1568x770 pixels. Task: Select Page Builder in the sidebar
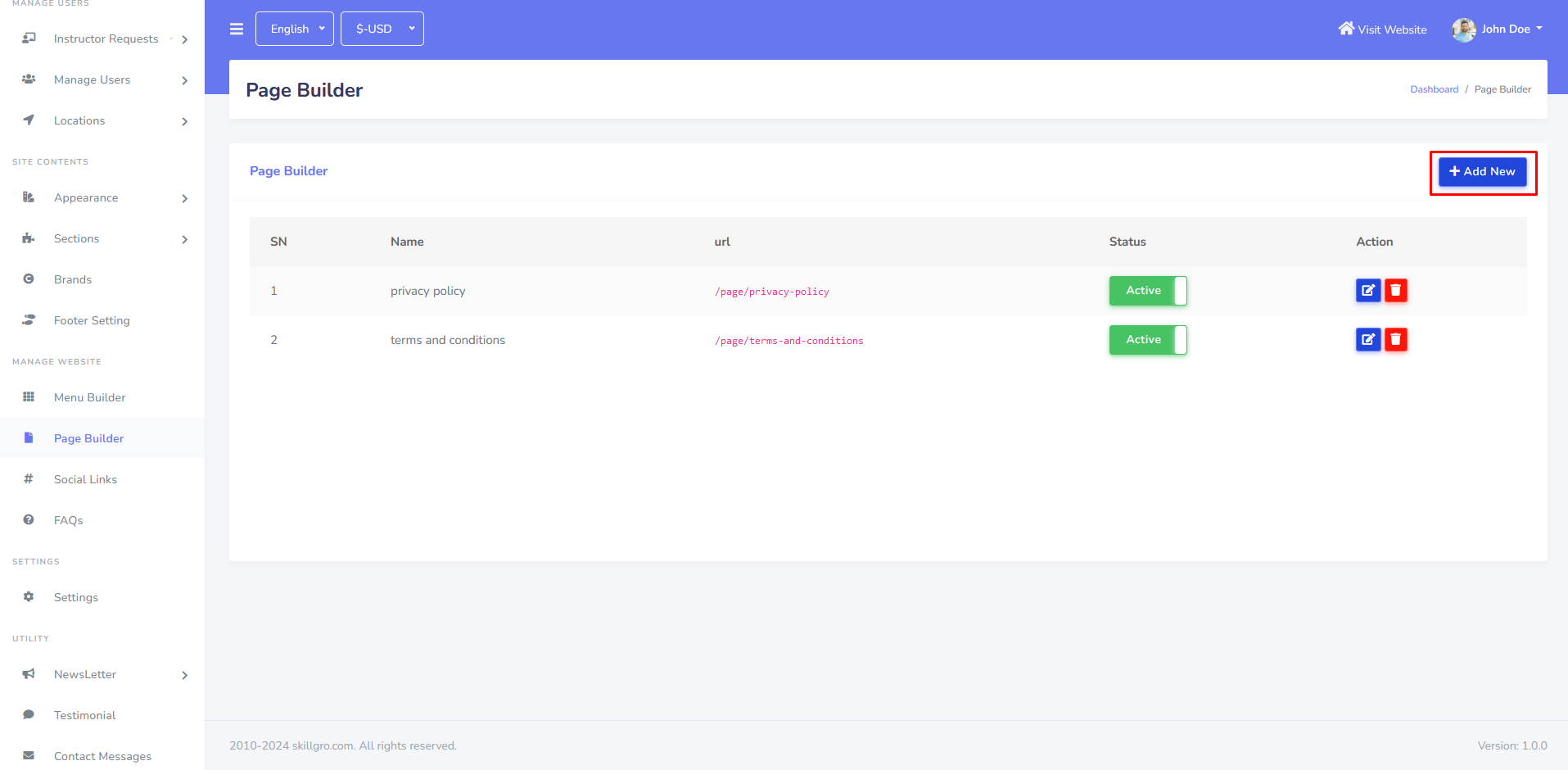point(102,438)
